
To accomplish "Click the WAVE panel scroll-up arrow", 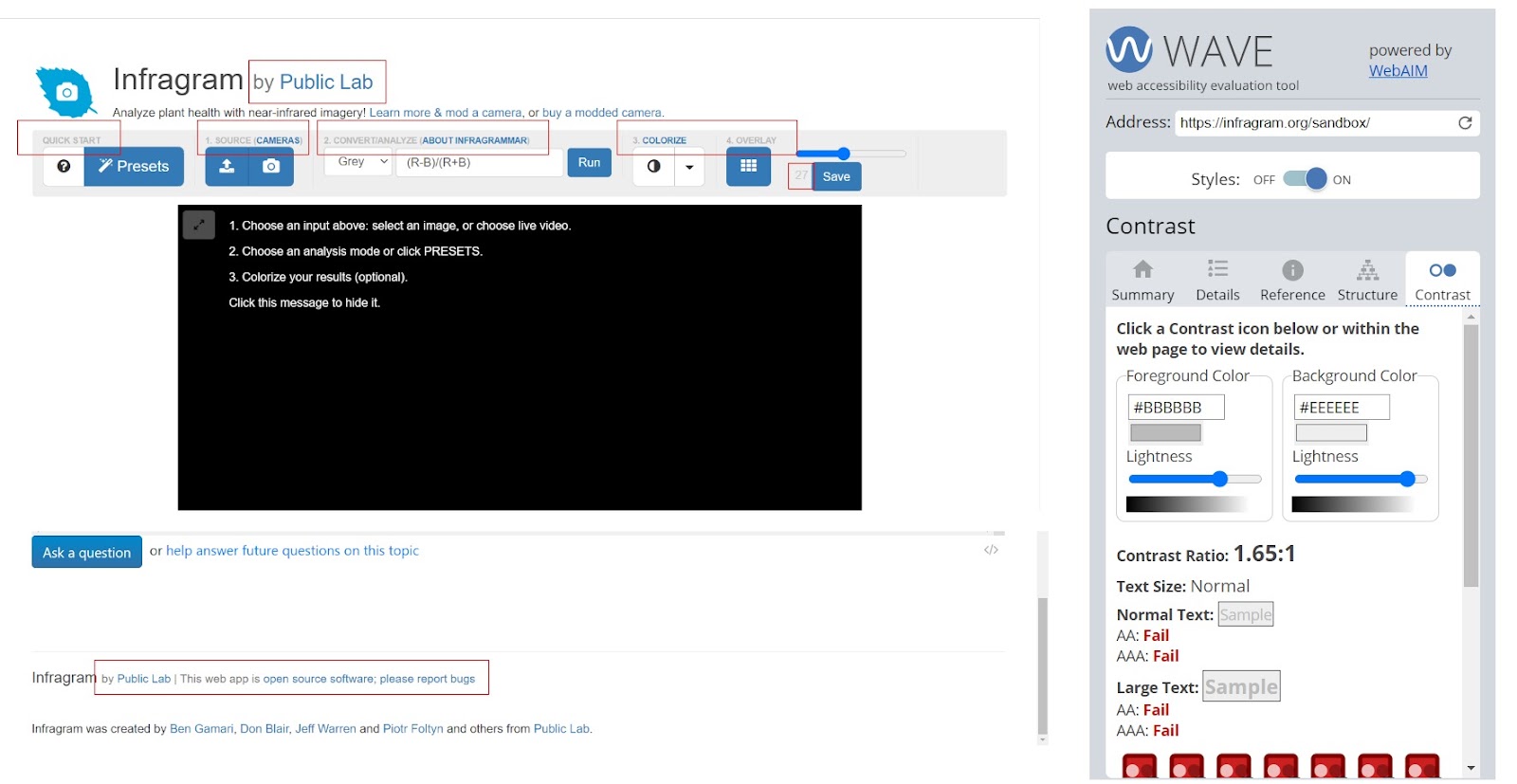I will [1471, 318].
